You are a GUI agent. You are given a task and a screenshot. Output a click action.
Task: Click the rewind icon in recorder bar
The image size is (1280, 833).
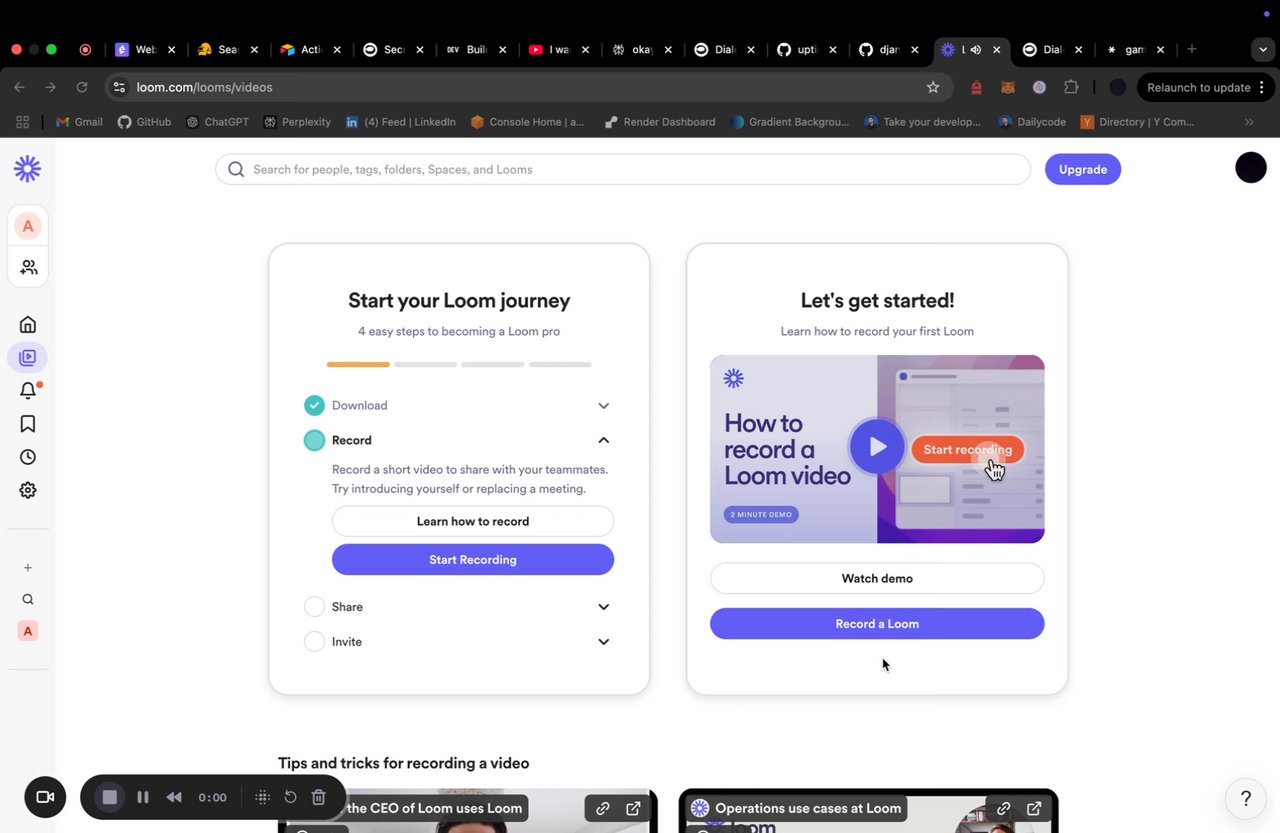point(174,797)
